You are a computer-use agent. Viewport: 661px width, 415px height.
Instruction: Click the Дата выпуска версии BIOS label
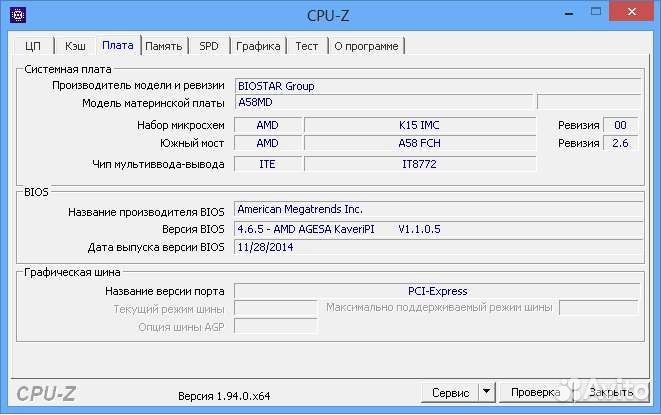tap(156, 247)
